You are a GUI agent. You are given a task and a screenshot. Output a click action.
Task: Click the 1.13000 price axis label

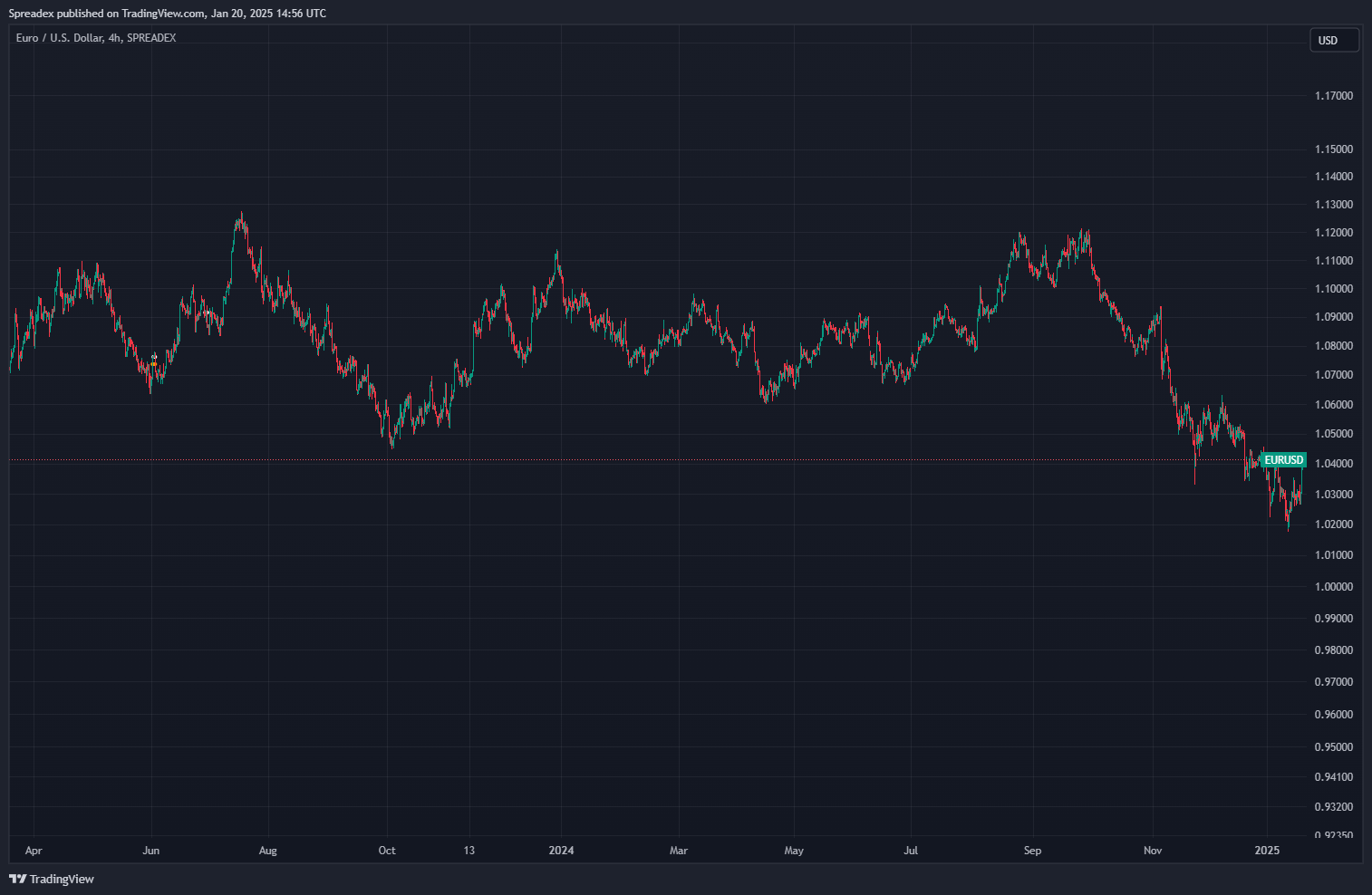[1334, 205]
